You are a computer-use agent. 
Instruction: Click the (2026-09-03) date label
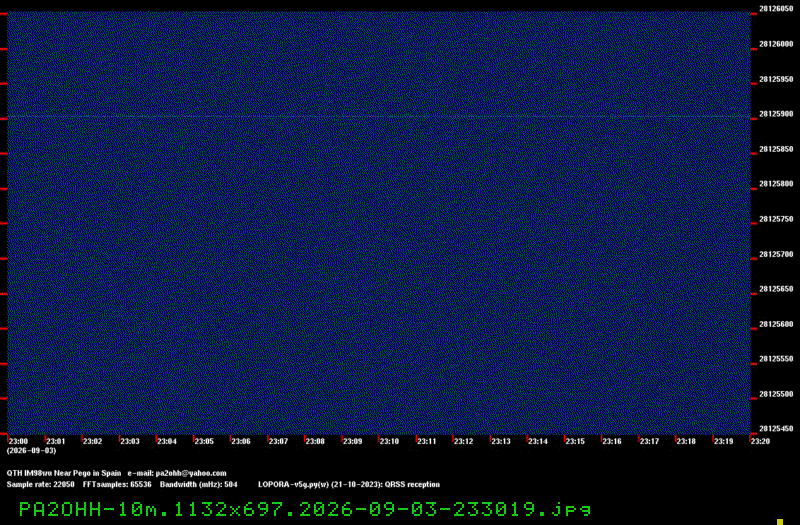click(x=32, y=451)
